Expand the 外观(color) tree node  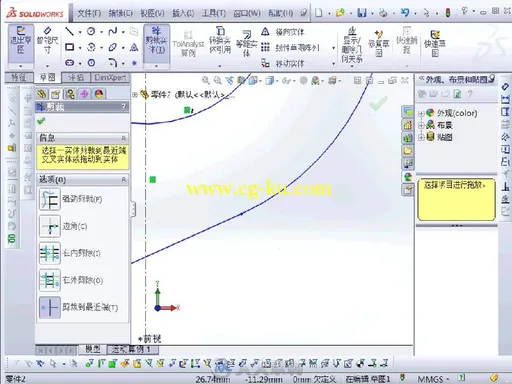(421, 113)
